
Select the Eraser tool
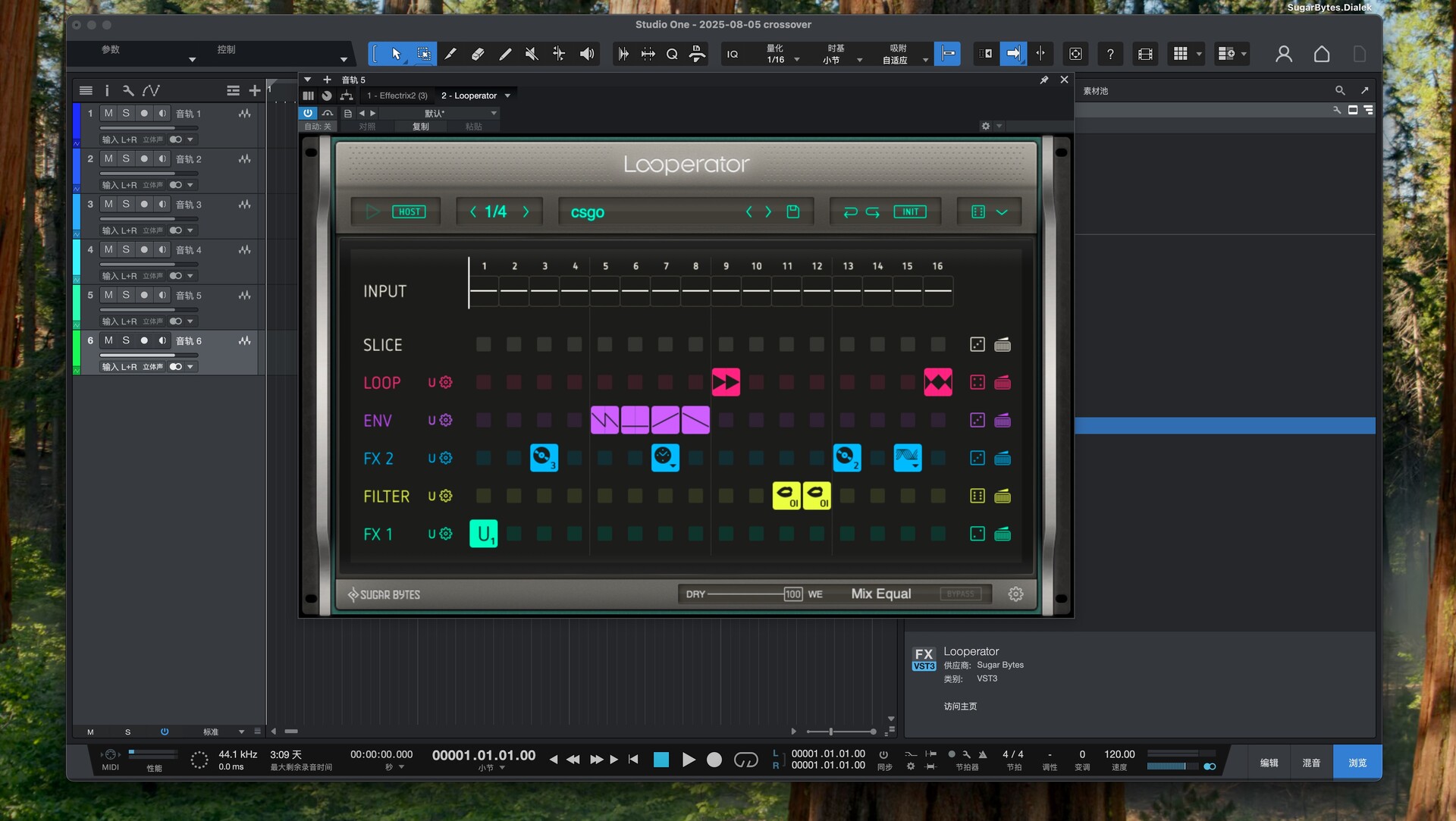[478, 54]
